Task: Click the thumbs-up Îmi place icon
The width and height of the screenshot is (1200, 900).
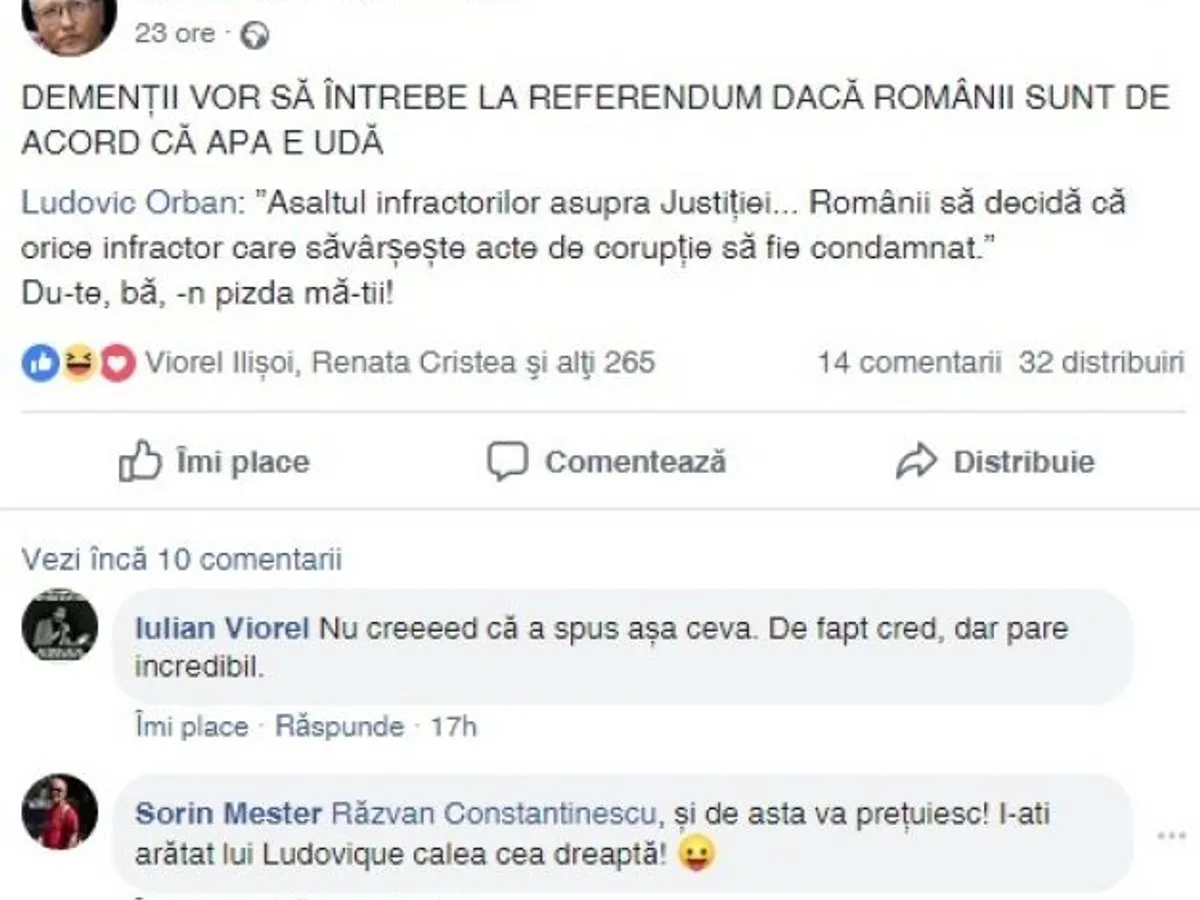Action: [x=139, y=461]
